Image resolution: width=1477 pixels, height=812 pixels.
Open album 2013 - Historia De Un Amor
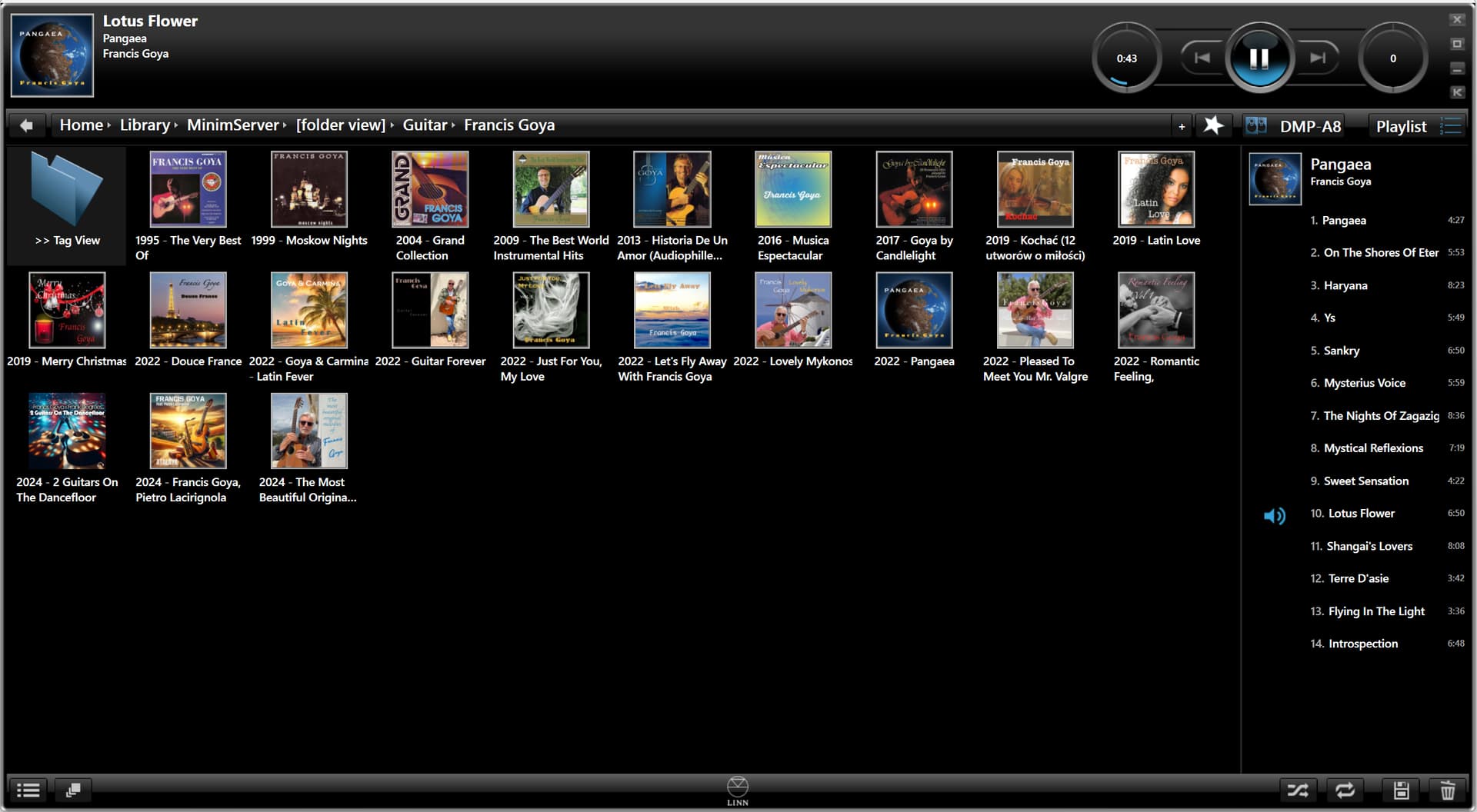click(672, 206)
